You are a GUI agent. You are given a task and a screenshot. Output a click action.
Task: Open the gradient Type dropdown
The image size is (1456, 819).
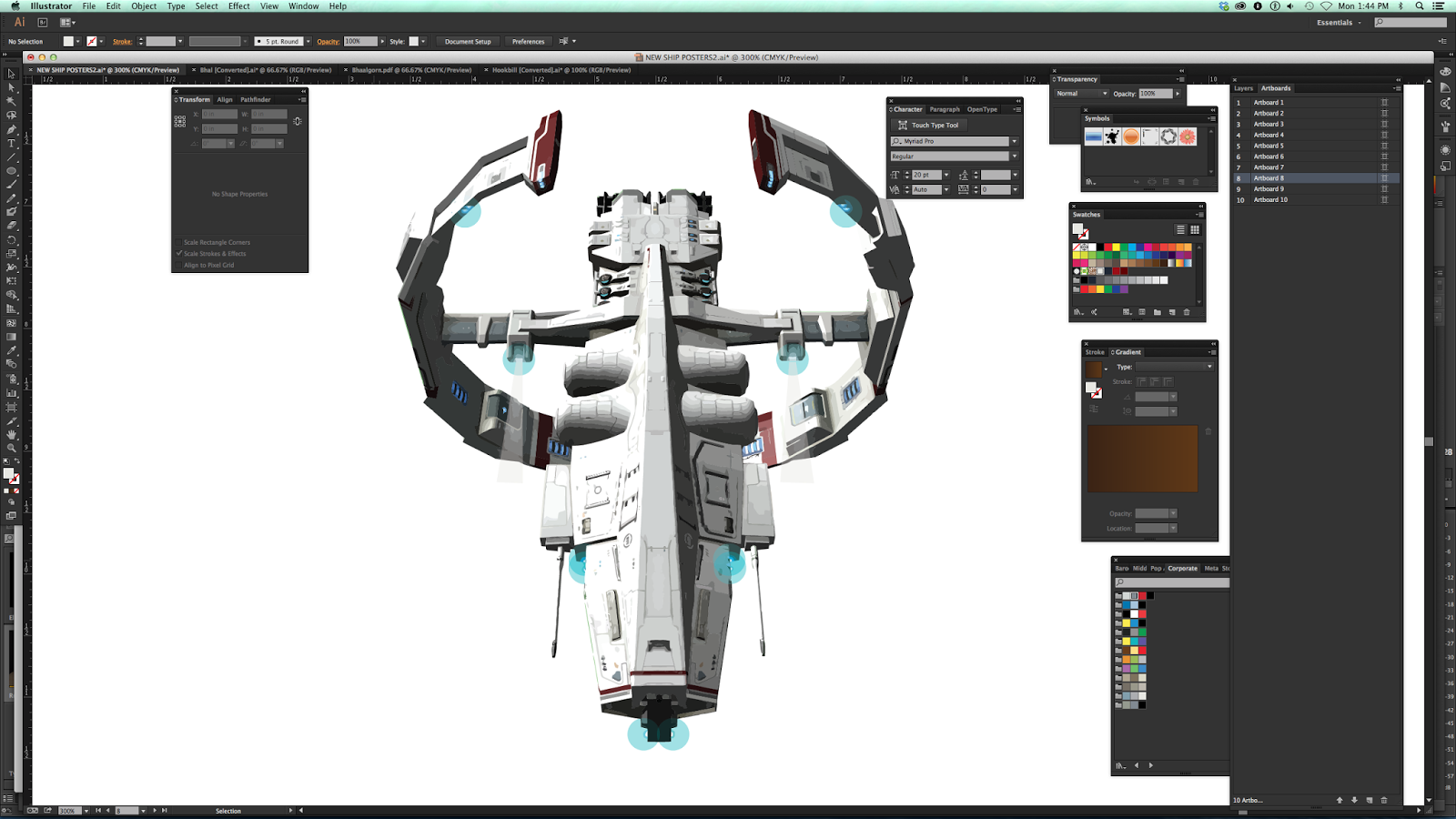point(1174,367)
